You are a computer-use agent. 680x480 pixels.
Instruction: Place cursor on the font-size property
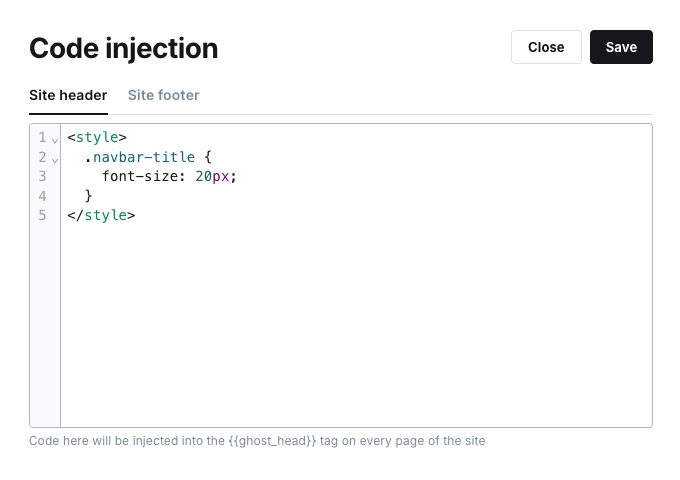[143, 176]
